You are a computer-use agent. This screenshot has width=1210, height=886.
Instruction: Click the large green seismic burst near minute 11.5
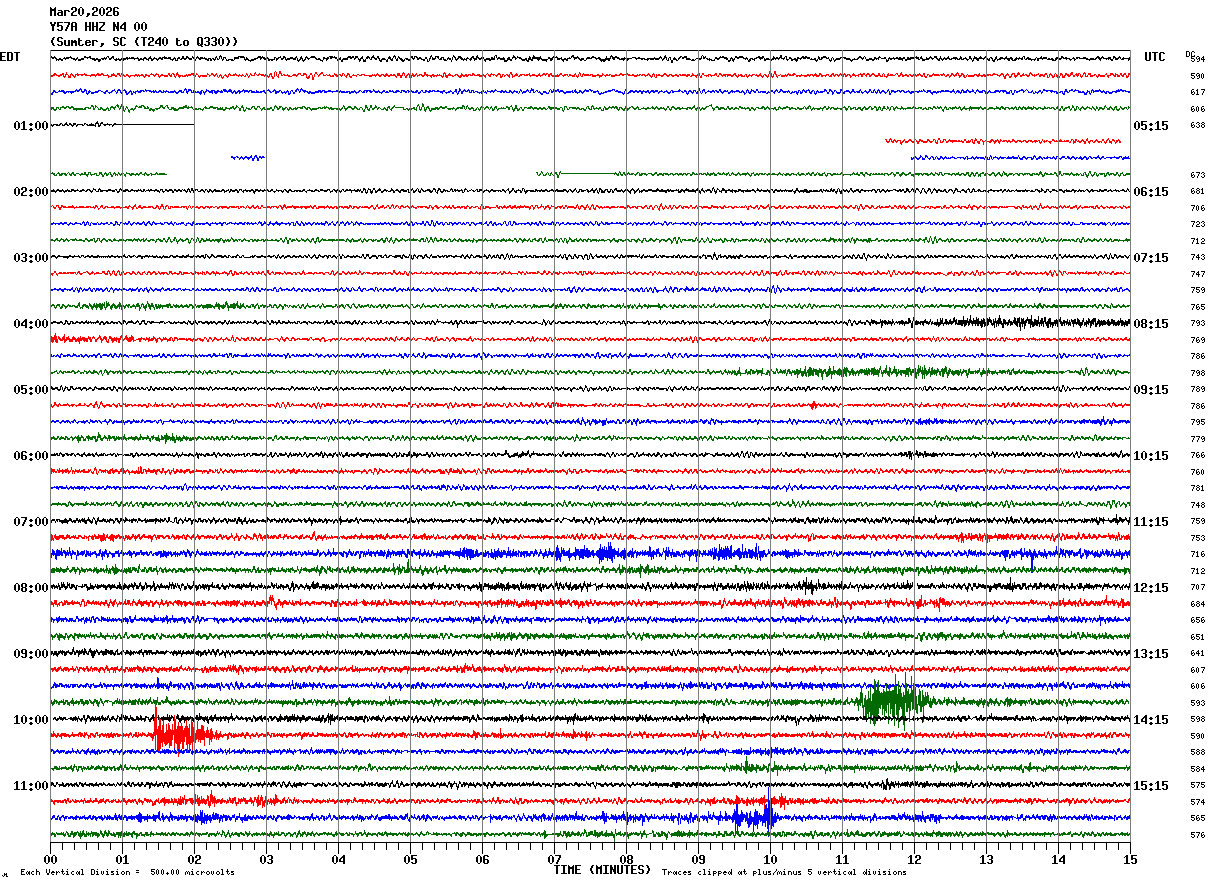pyautogui.click(x=893, y=701)
